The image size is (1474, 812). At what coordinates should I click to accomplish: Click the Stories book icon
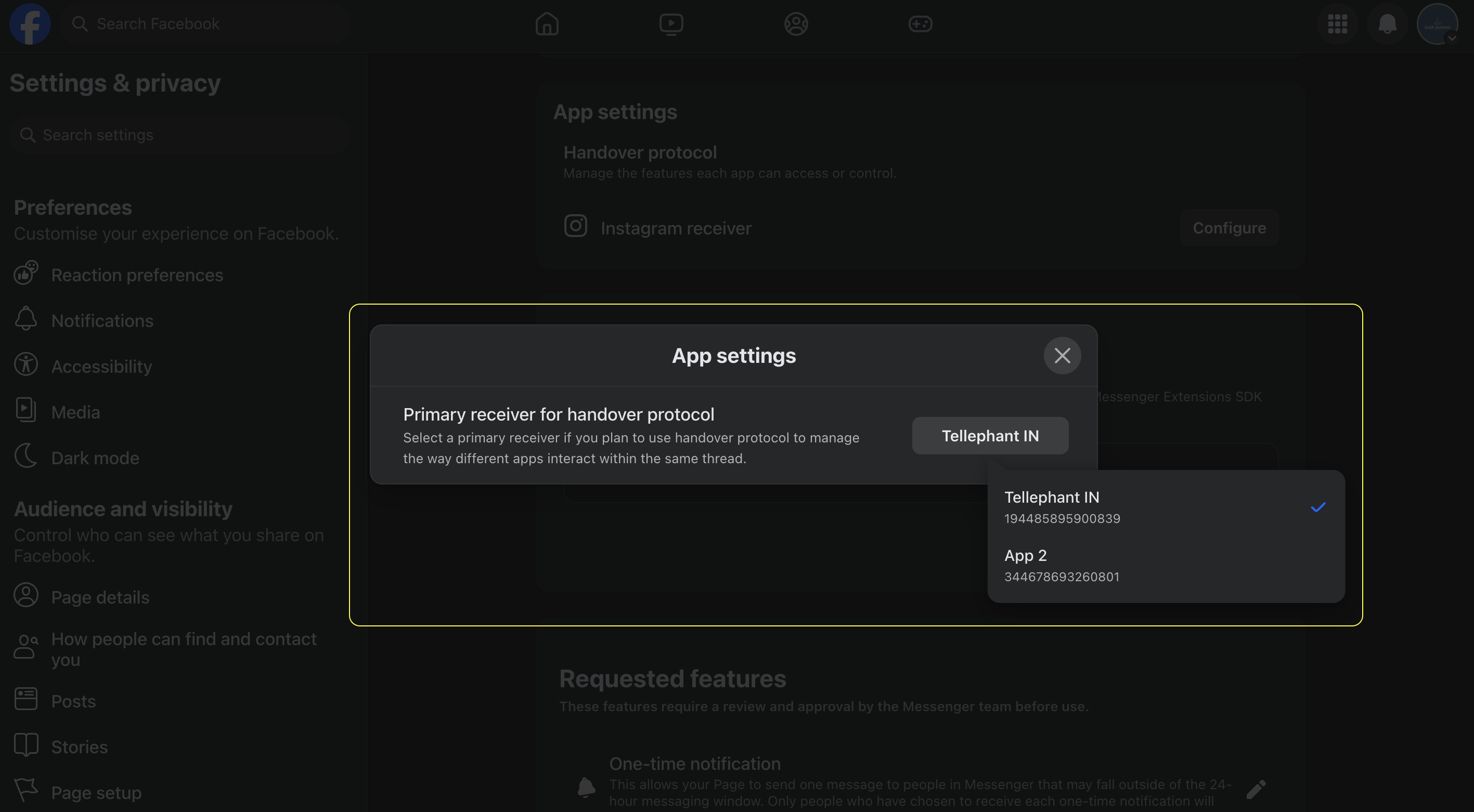pos(26,745)
